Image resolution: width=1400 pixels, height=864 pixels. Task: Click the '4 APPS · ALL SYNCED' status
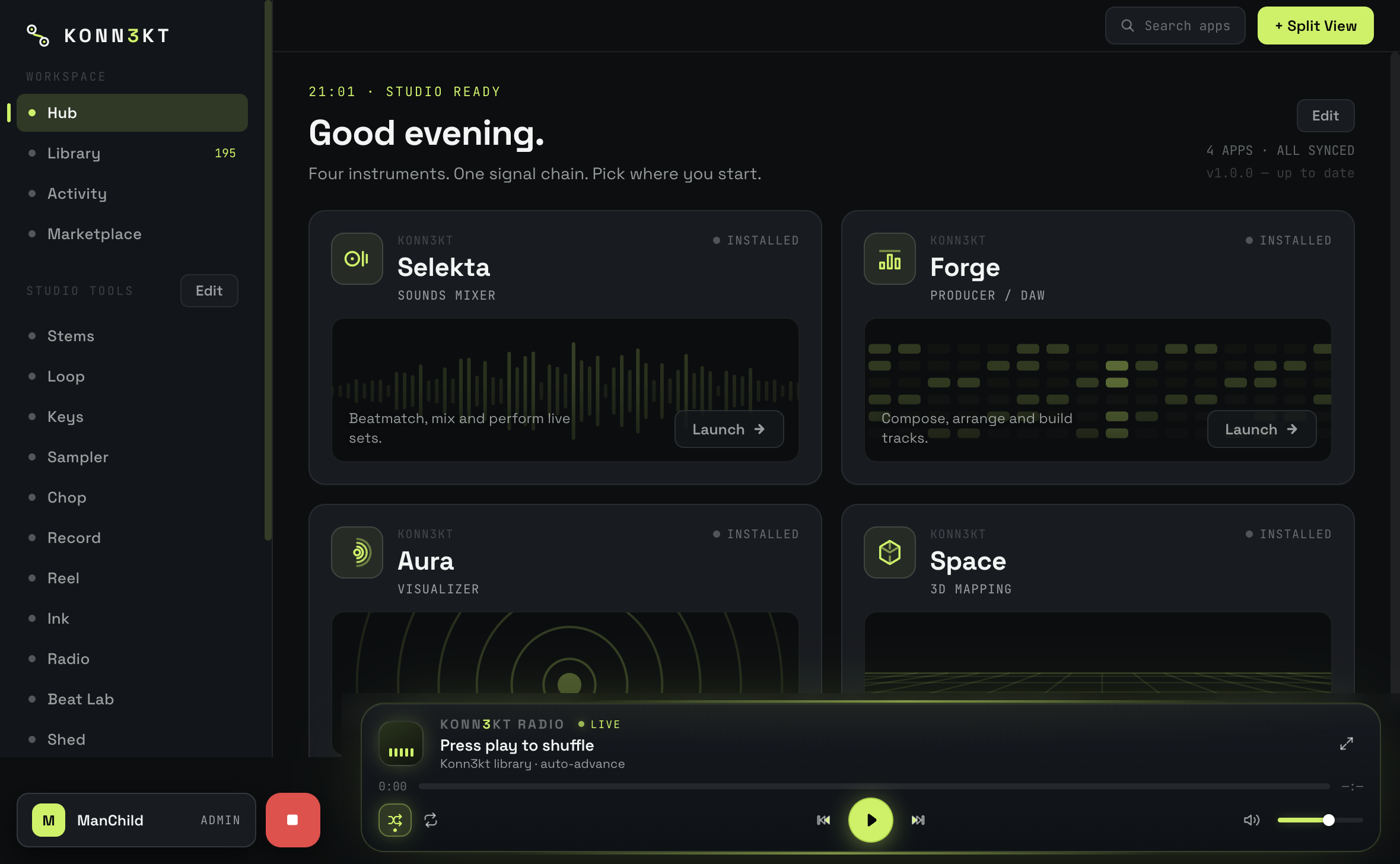coord(1280,150)
